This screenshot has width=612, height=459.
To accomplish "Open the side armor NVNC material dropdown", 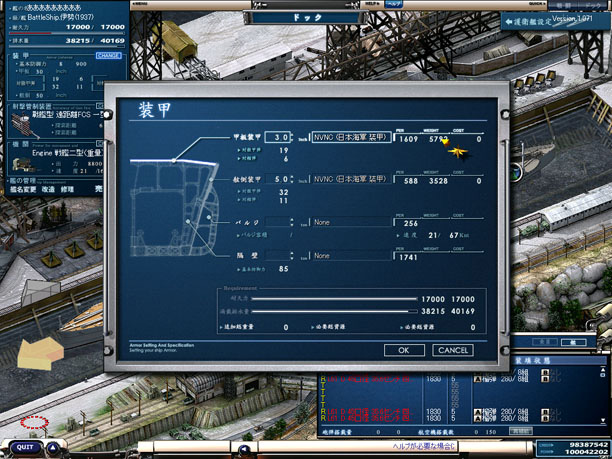I will [x=351, y=179].
